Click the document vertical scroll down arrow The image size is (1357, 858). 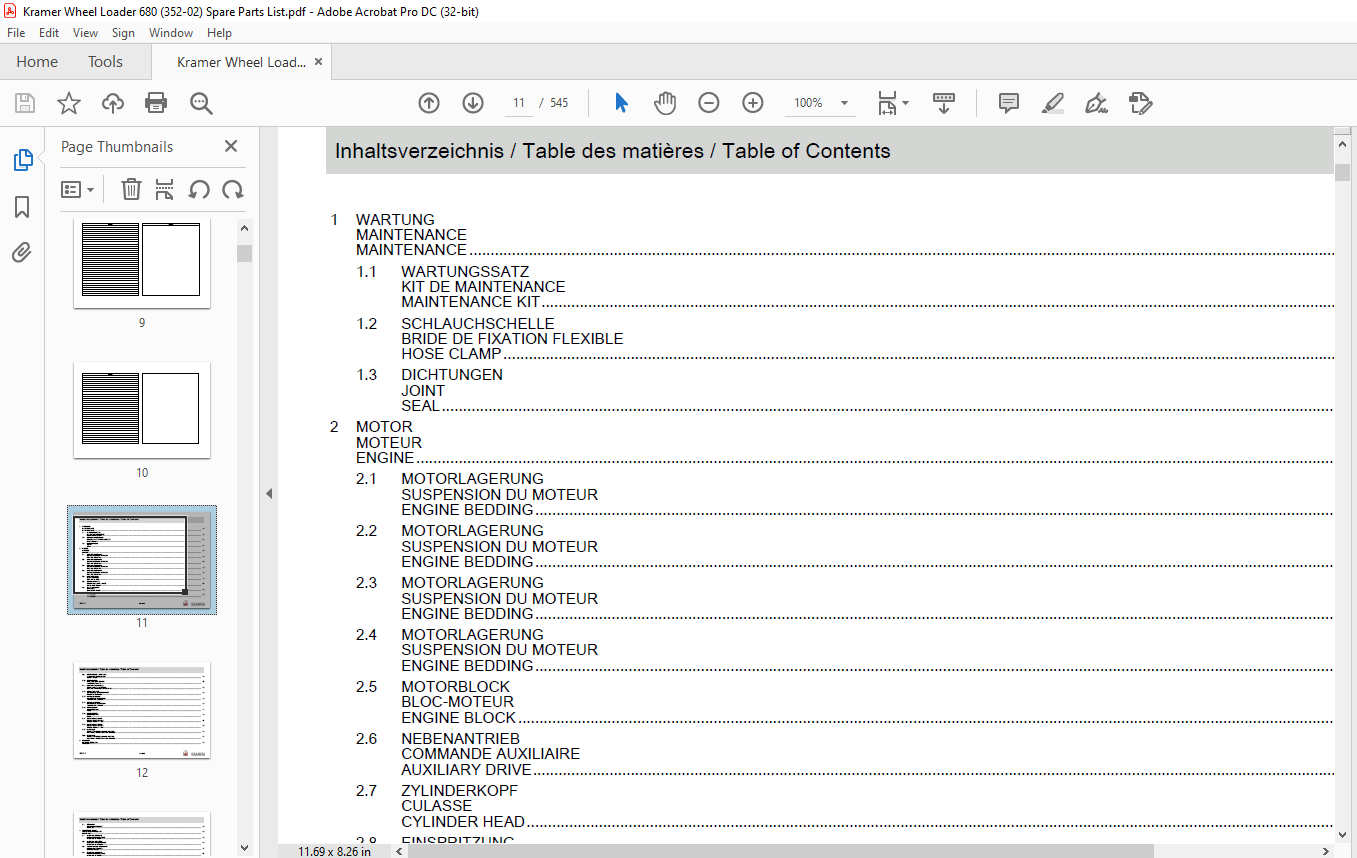pyautogui.click(x=1342, y=834)
